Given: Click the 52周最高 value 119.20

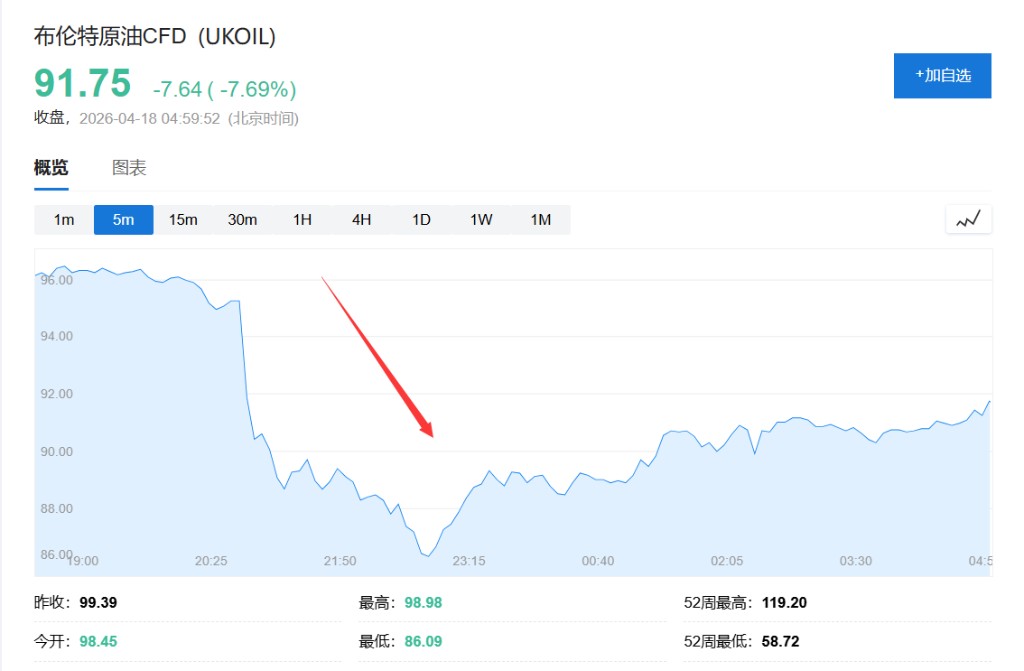Looking at the screenshot, I should click(x=783, y=603).
